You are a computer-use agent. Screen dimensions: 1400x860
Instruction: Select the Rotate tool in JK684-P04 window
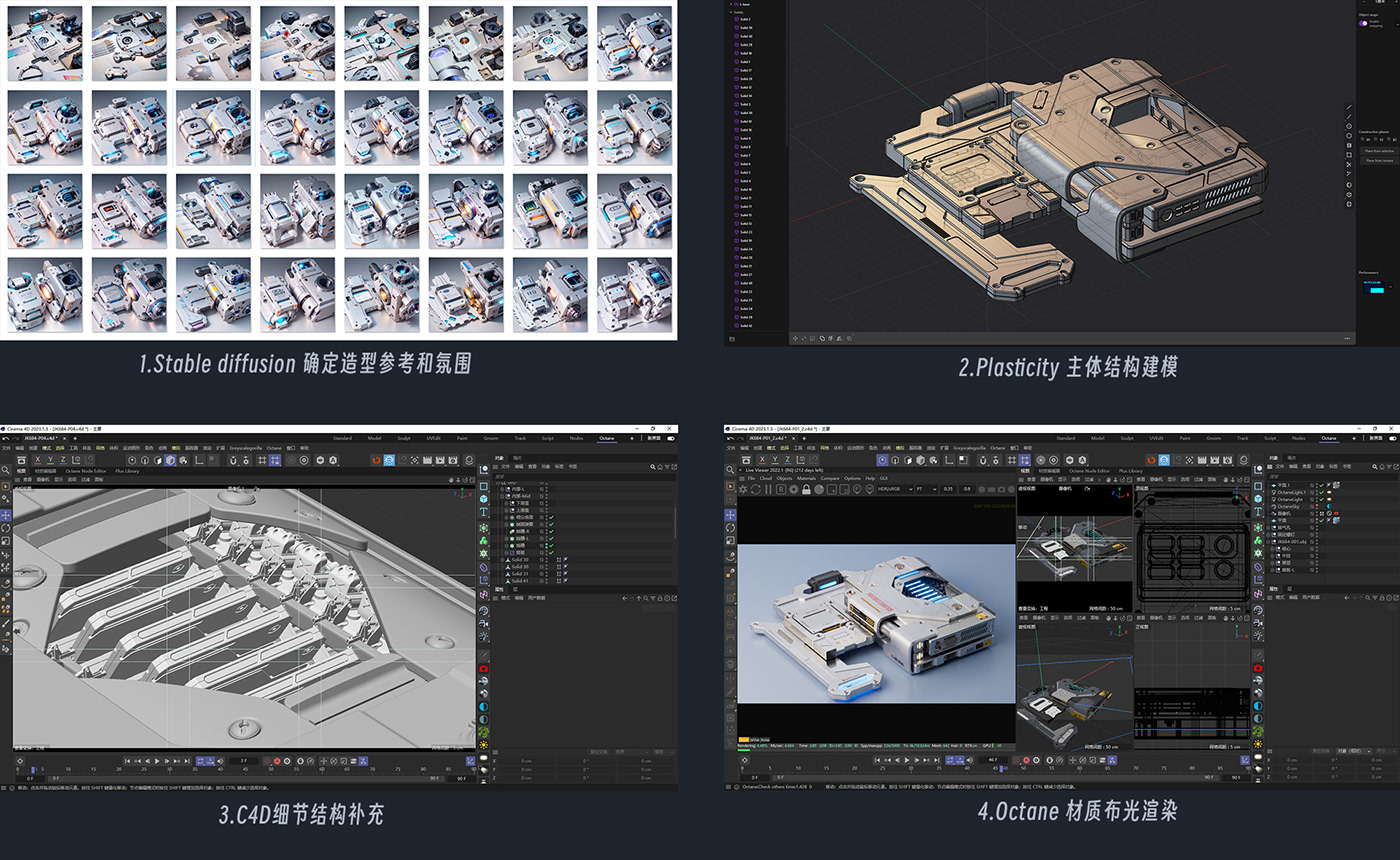pos(6,528)
